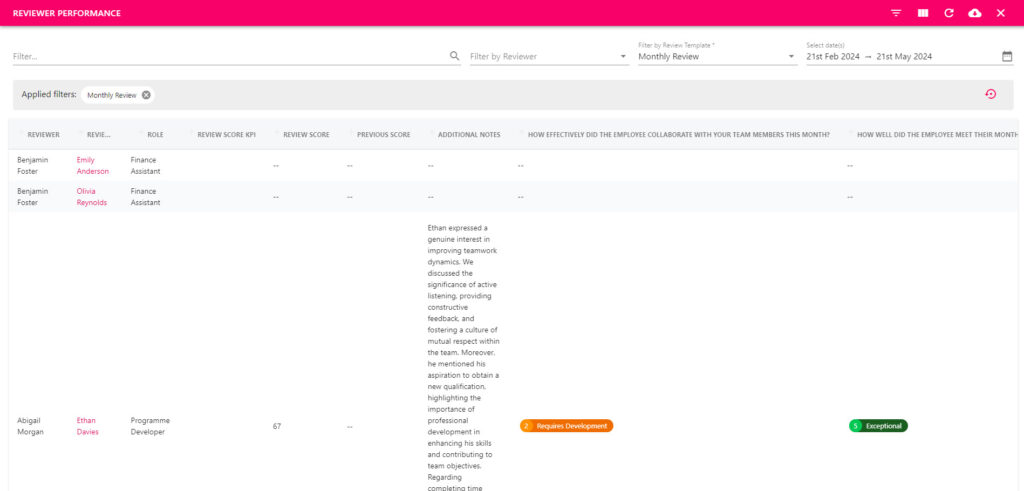Sort by the collaboration question column header
1024x491 pixels.
tap(679, 135)
